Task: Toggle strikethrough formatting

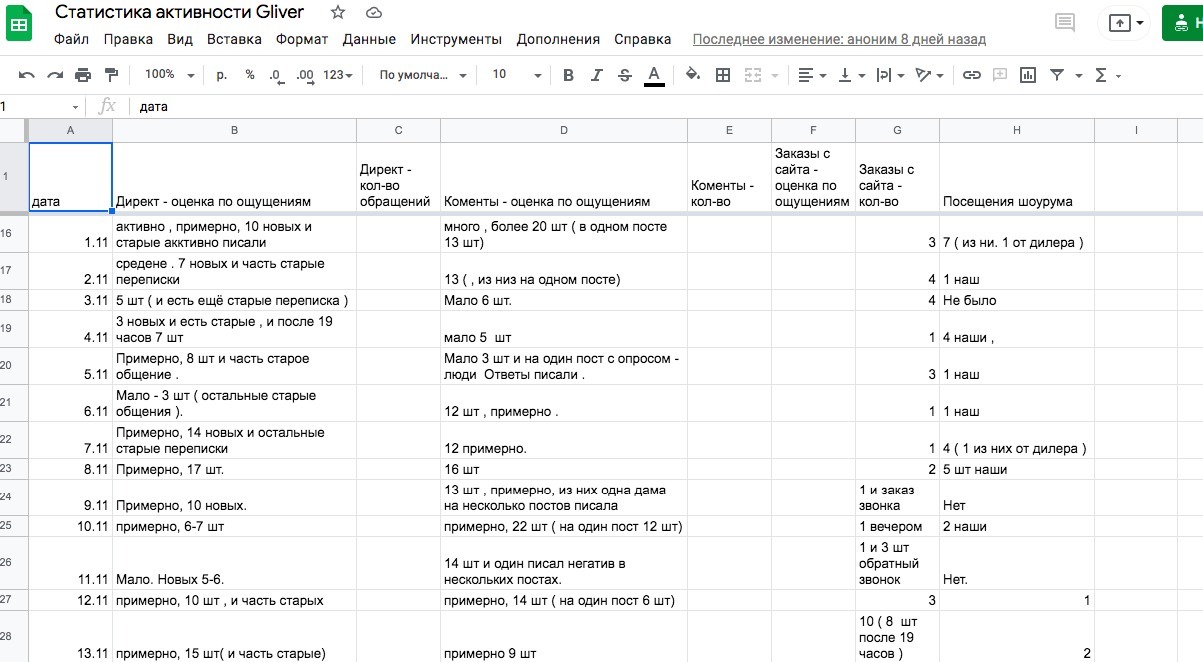Action: [625, 75]
